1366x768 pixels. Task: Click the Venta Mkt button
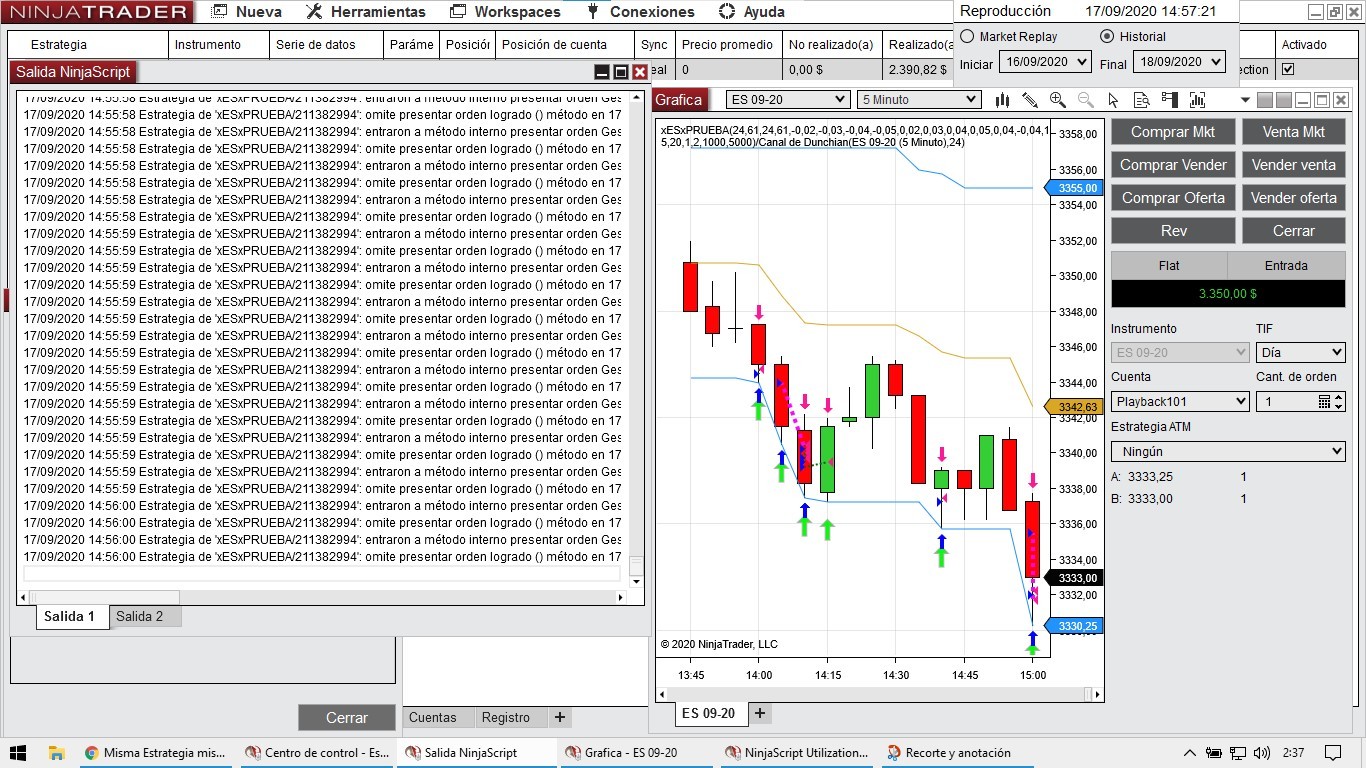tap(1294, 132)
